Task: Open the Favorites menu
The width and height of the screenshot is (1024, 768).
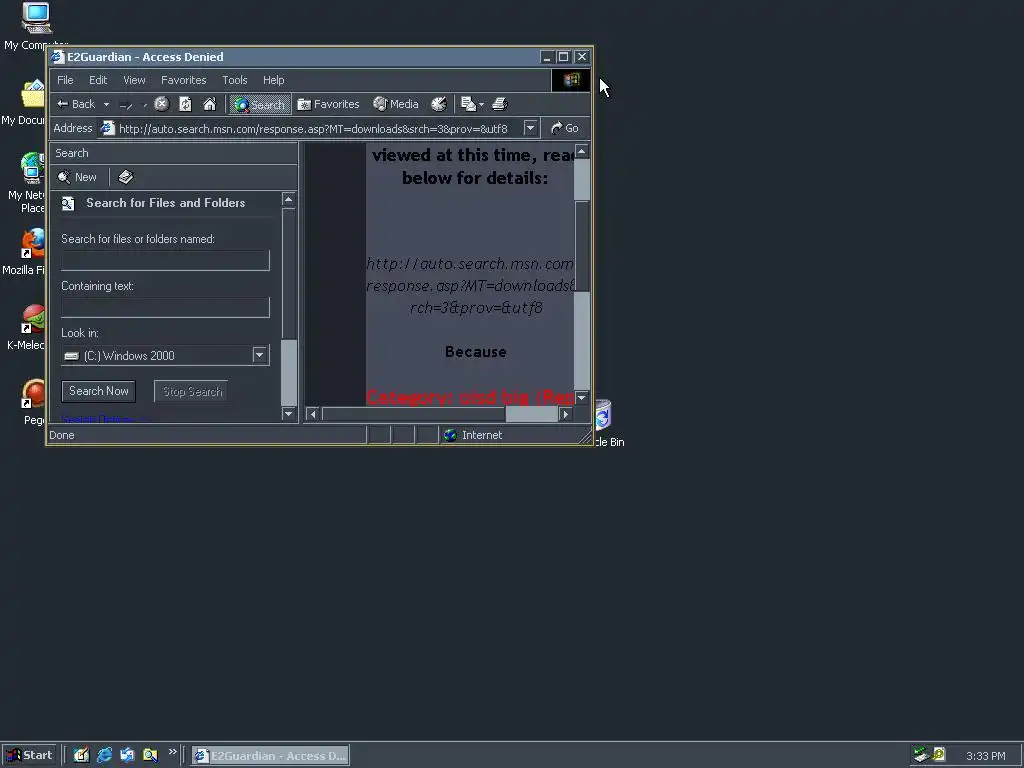Action: pos(184,80)
